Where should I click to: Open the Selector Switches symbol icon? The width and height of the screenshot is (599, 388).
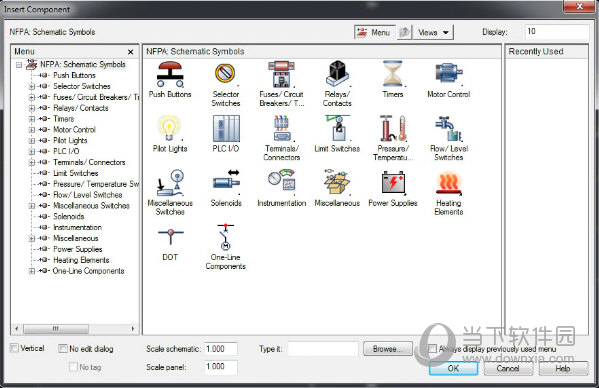pos(225,74)
